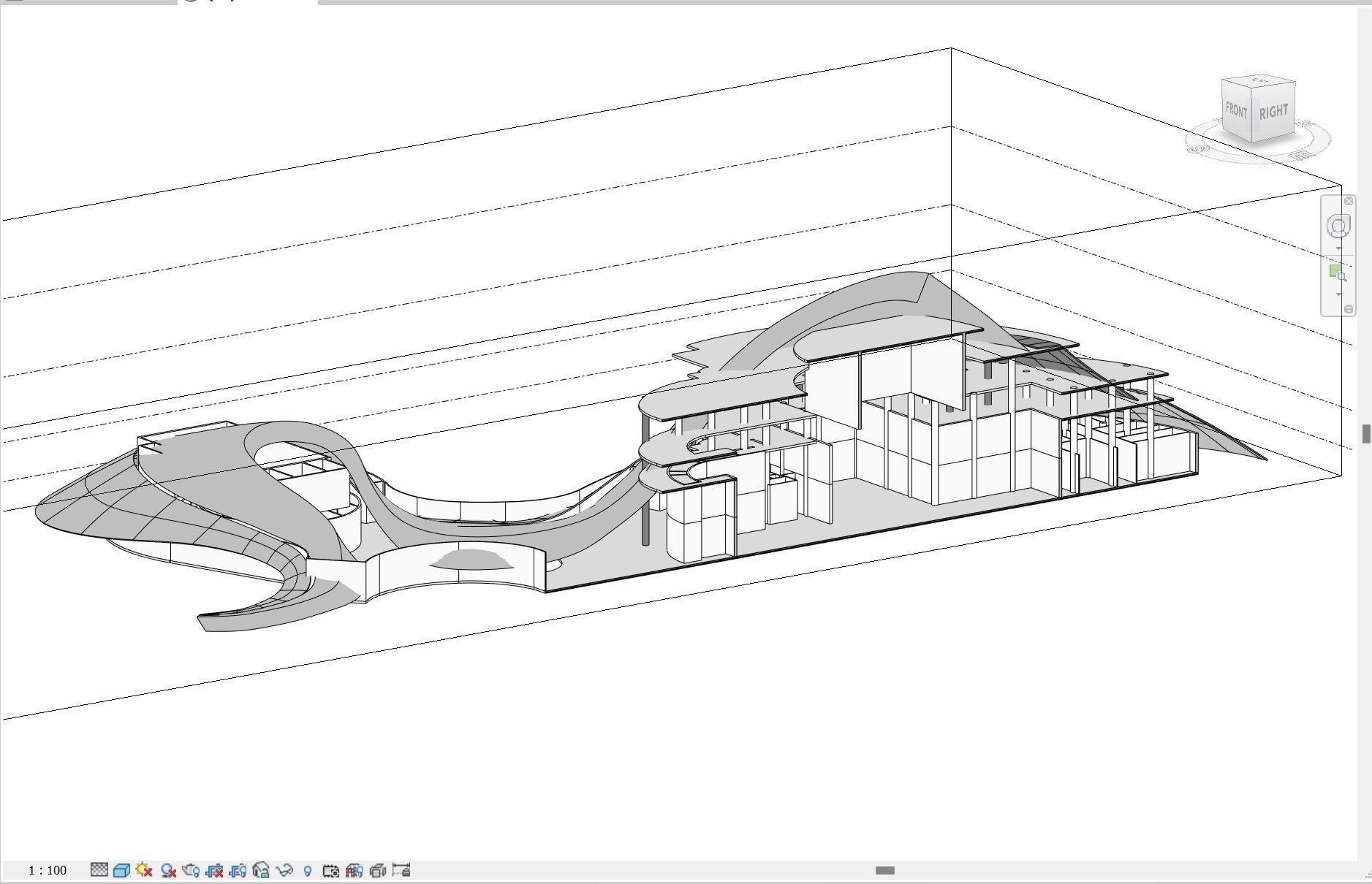Click the RIGHT face of the ViewCube

coord(1273,112)
